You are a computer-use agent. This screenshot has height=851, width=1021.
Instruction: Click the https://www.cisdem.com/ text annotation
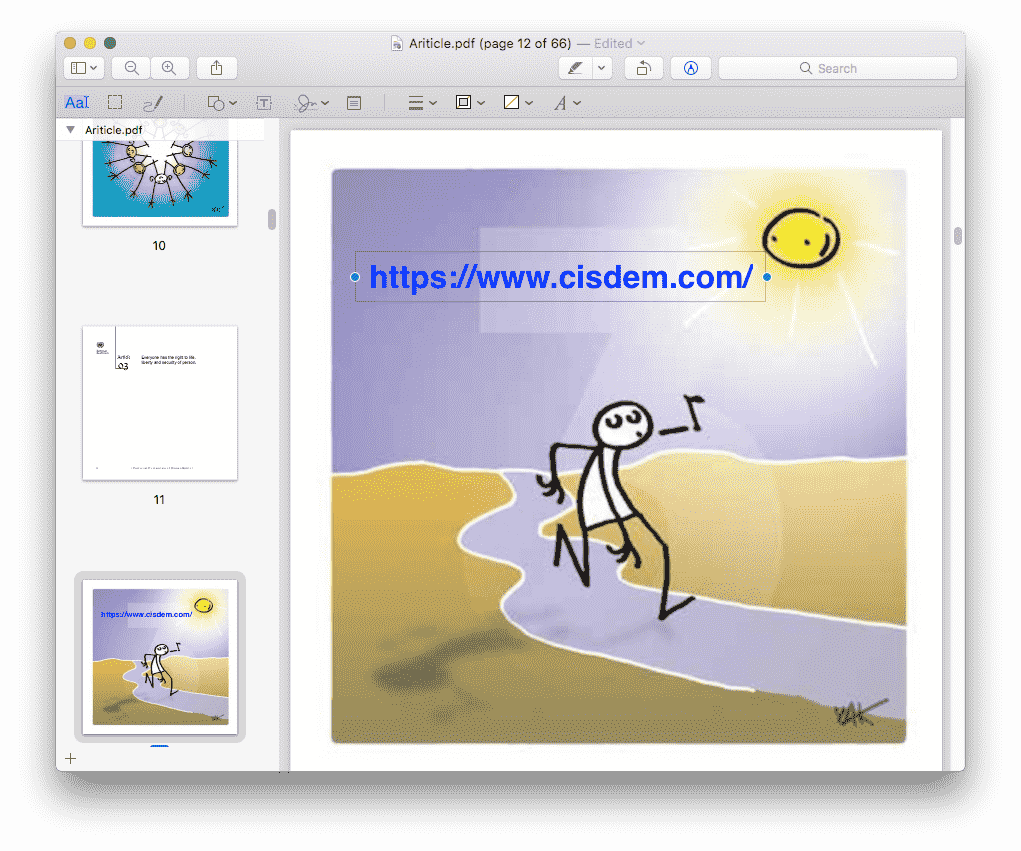click(561, 277)
